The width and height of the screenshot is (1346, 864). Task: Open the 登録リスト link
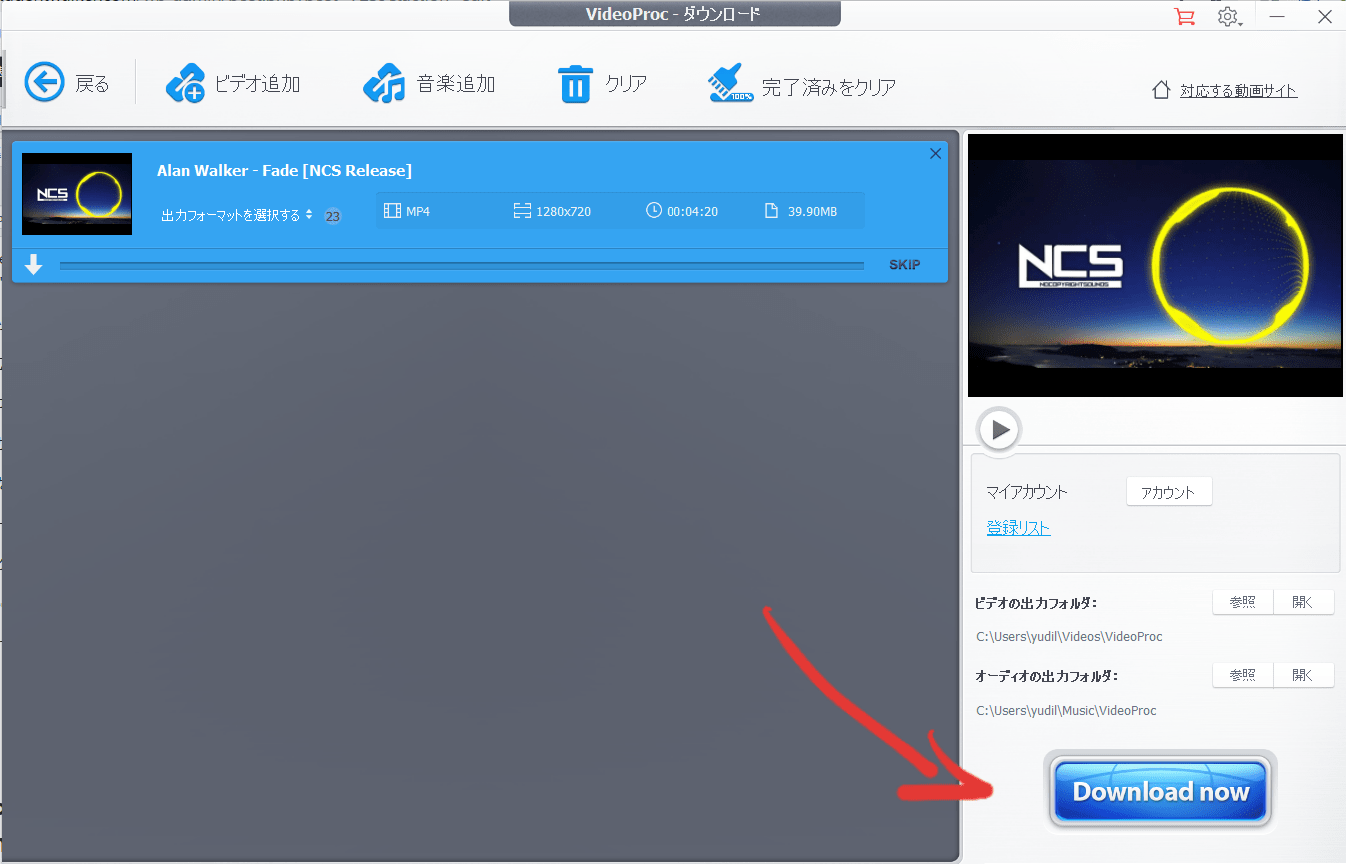[1018, 528]
